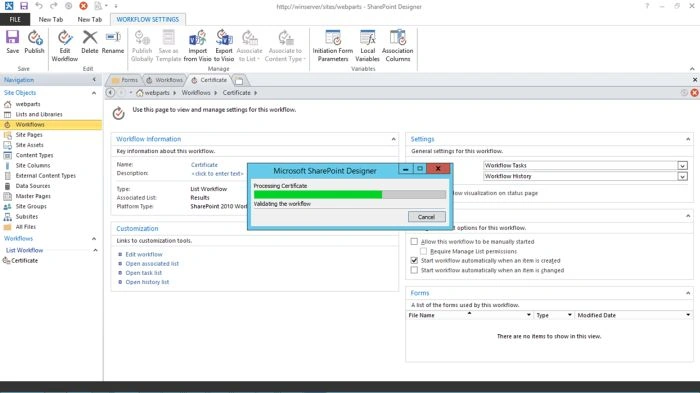
Task: Open Initiation Form Parameters
Action: pyautogui.click(x=333, y=46)
